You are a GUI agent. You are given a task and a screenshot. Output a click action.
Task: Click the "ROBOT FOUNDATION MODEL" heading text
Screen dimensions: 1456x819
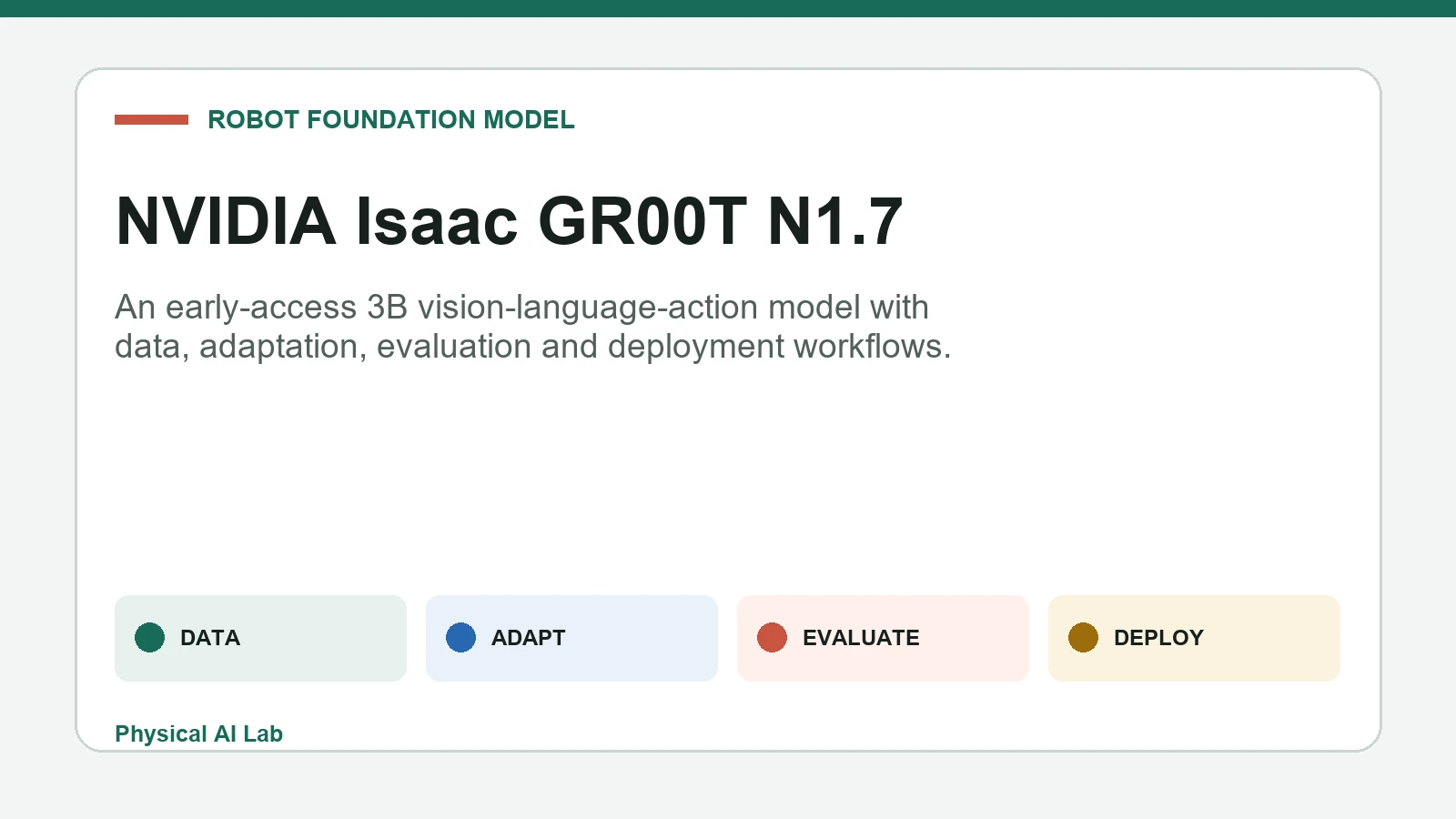[x=391, y=119]
